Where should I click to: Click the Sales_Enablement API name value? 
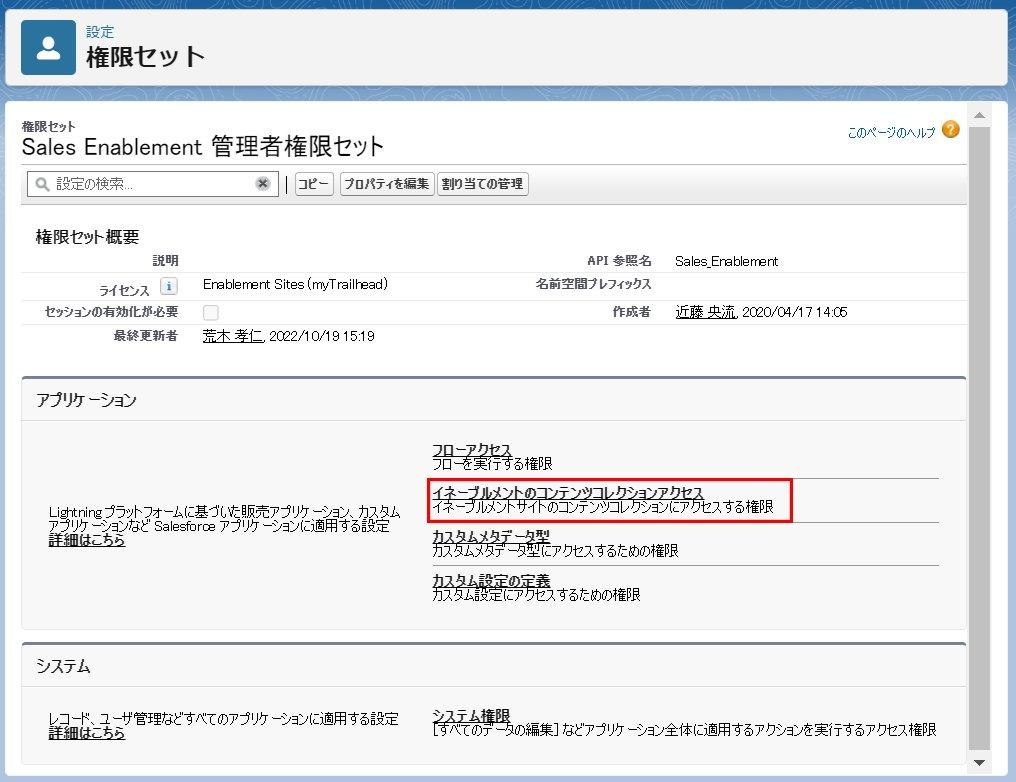(726, 261)
